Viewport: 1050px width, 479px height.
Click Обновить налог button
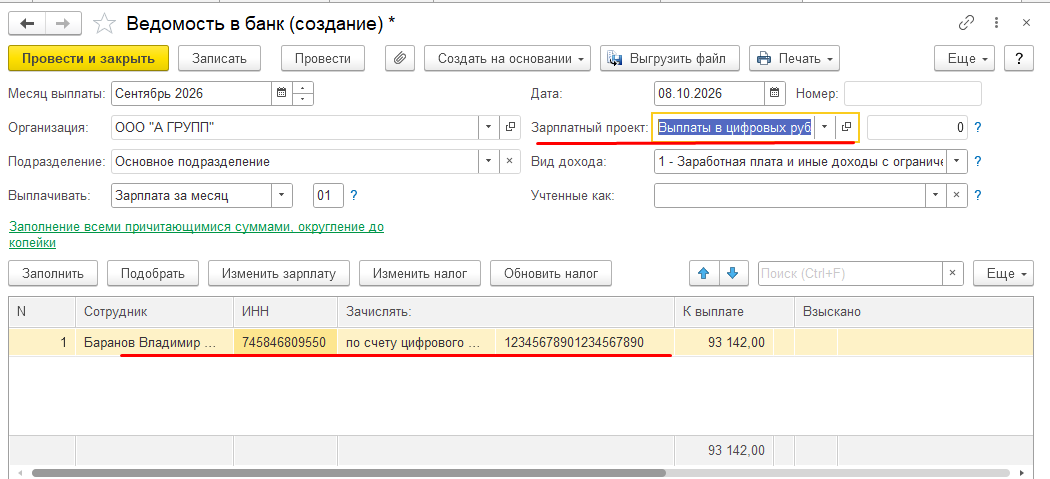click(x=550, y=273)
